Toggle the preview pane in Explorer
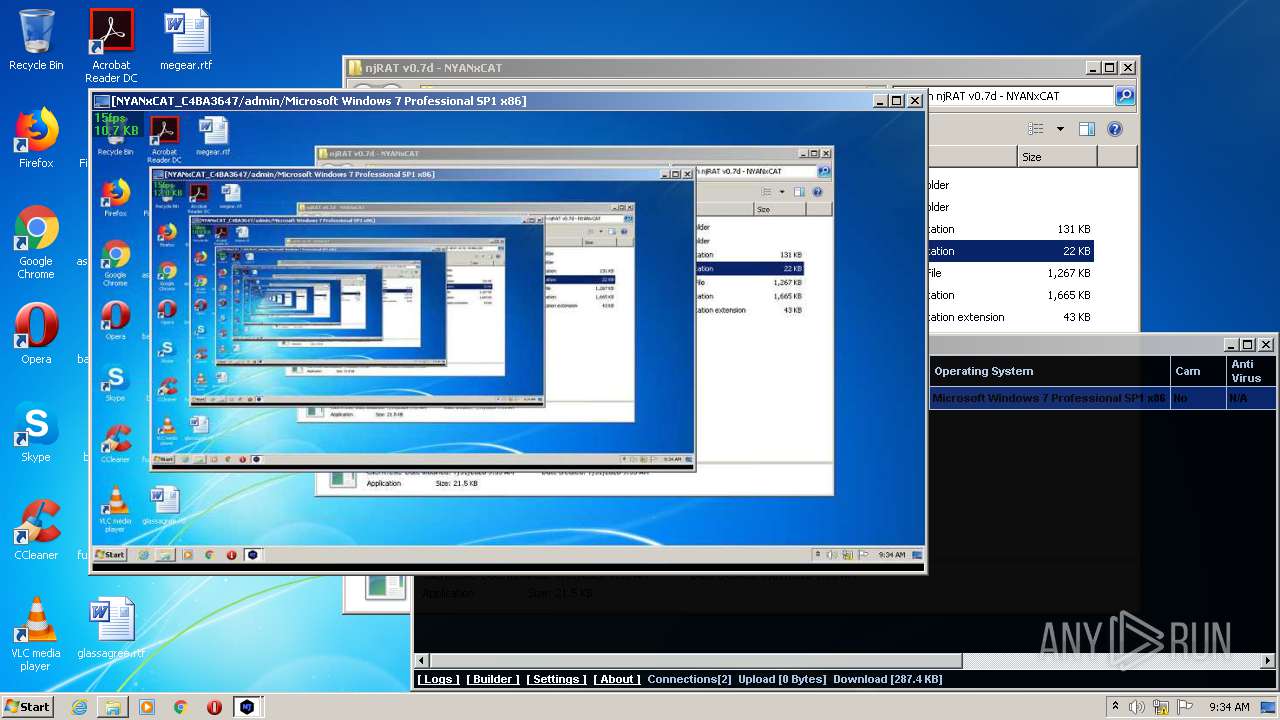Screen dimensions: 1280x720 coord(1087,129)
